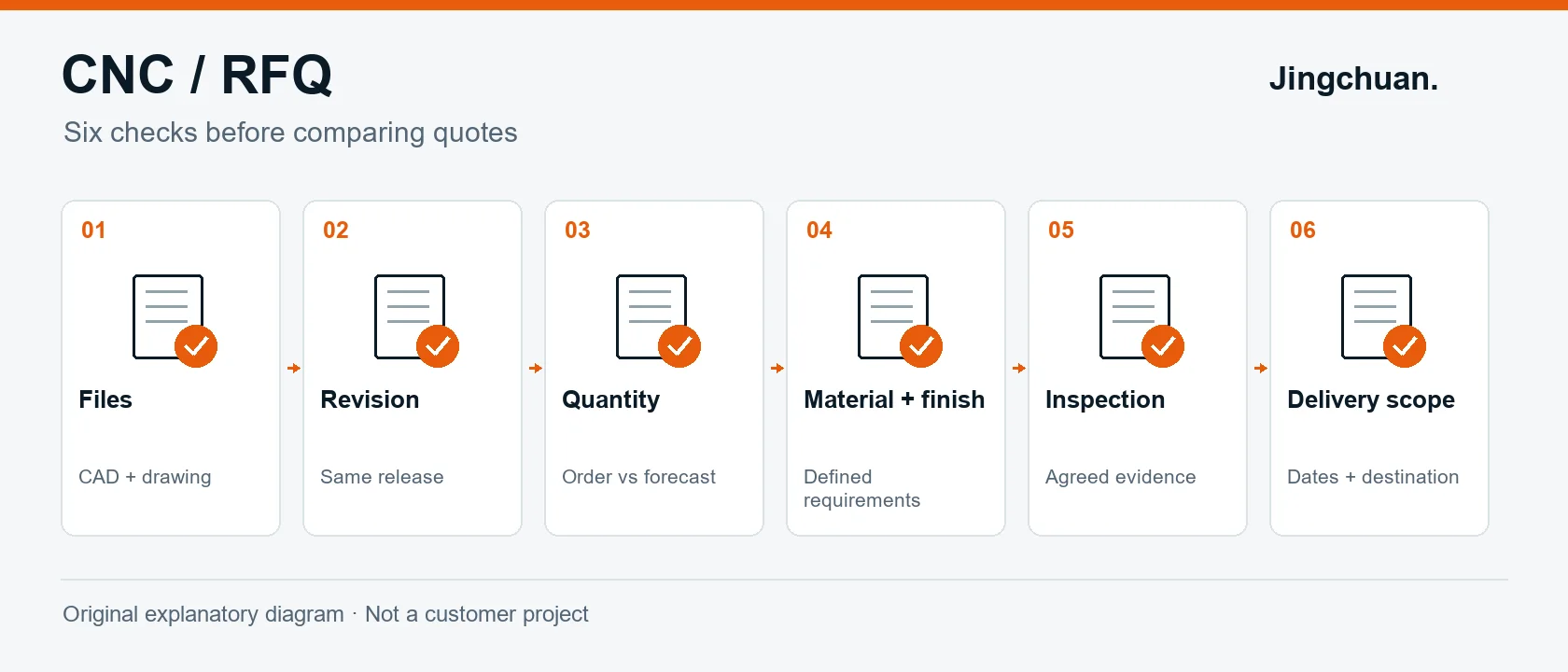Click the 'Inspection' card heading
The width and height of the screenshot is (1568, 672).
[x=1105, y=400]
